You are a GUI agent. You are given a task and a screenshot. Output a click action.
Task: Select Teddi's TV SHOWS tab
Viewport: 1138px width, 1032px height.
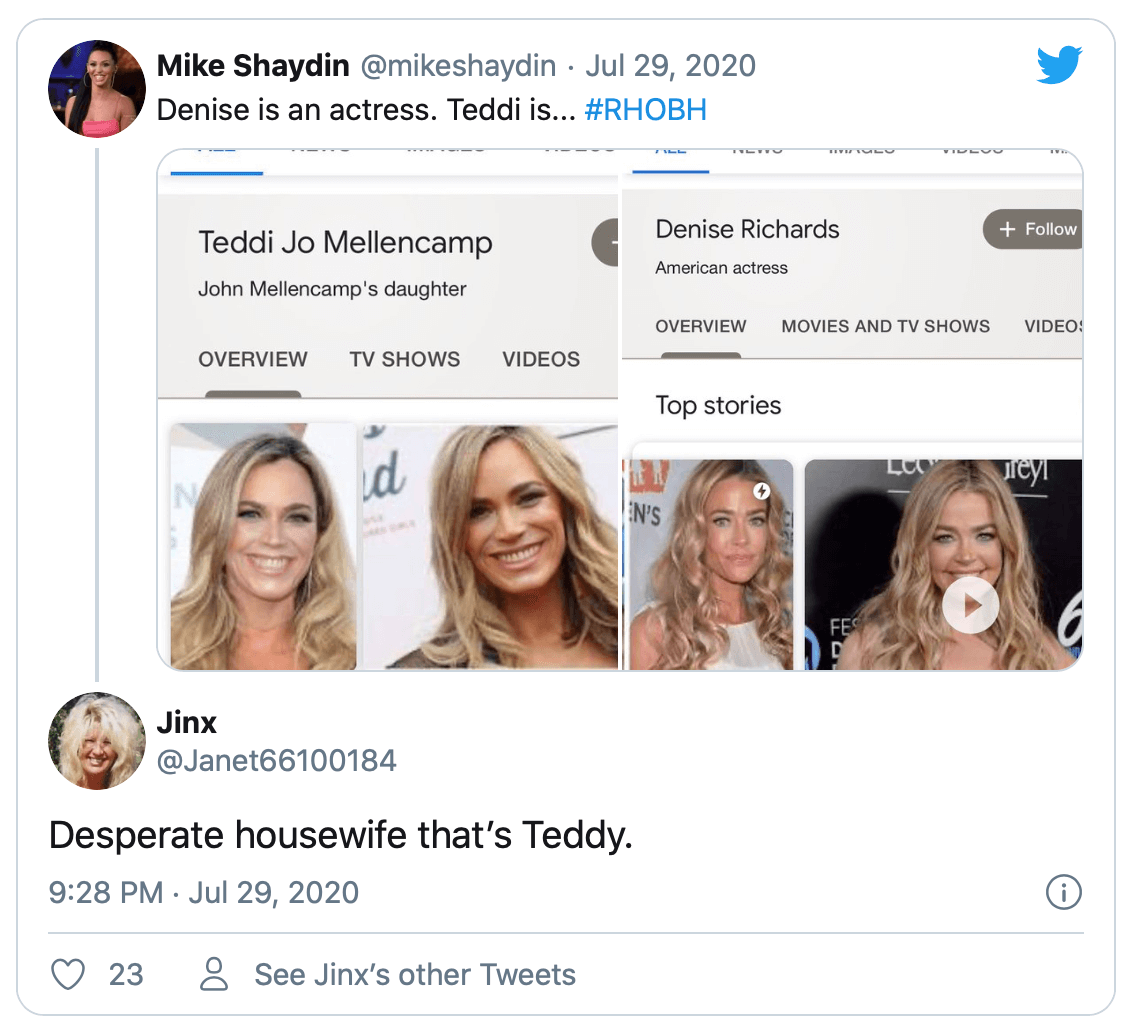pos(405,359)
